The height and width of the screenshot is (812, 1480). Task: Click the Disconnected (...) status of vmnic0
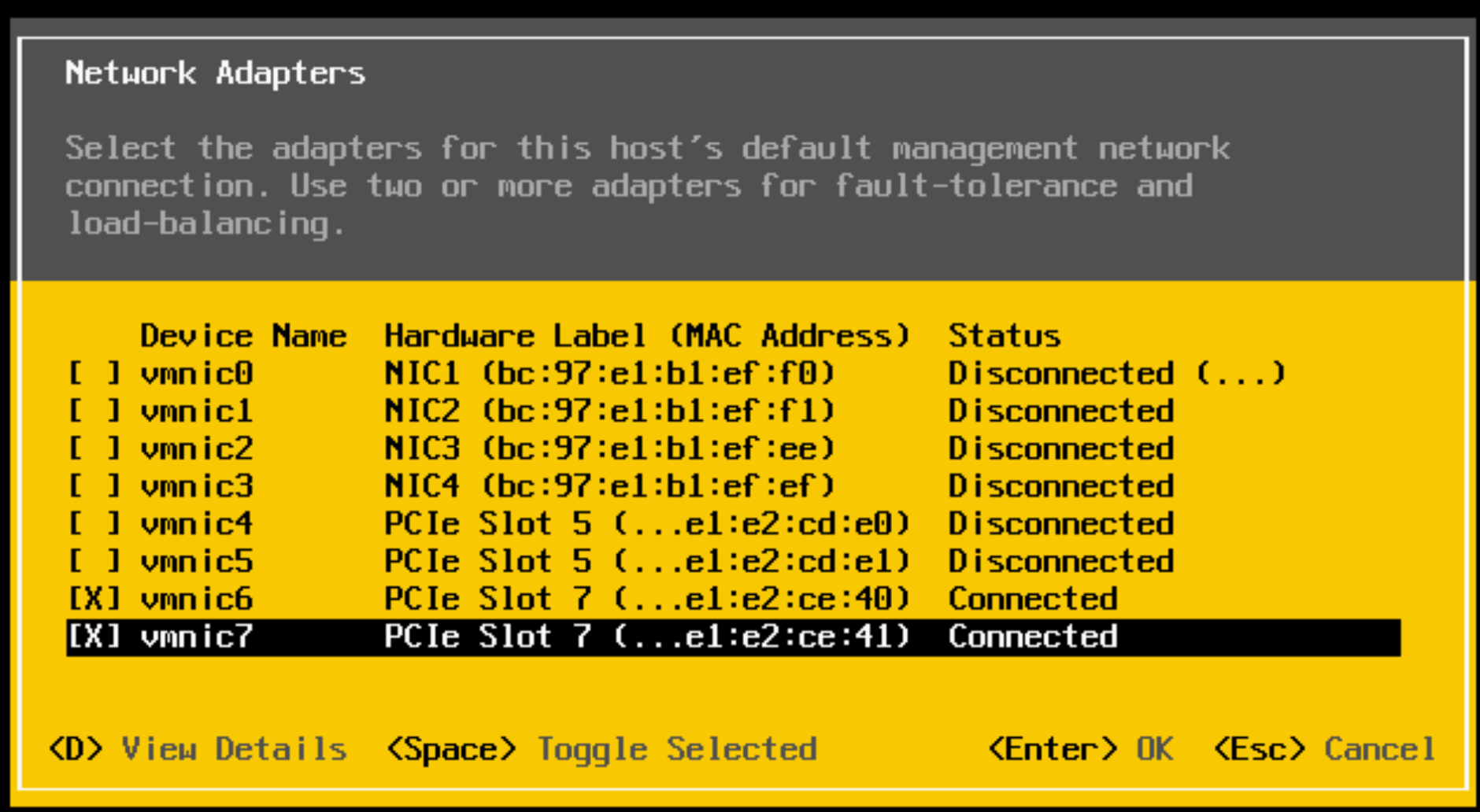pyautogui.click(x=1116, y=373)
